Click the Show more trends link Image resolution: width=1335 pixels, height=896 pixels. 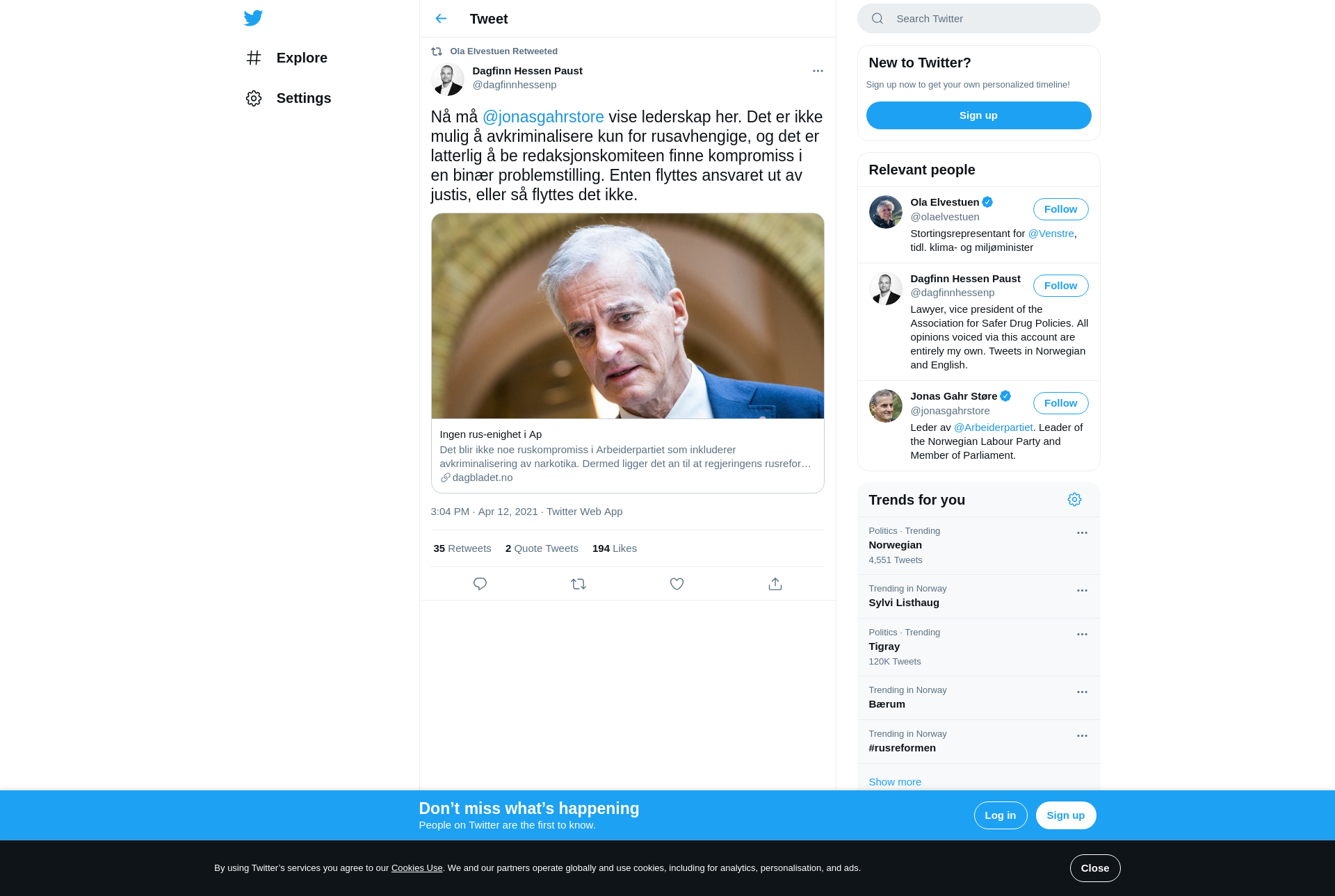(x=895, y=782)
